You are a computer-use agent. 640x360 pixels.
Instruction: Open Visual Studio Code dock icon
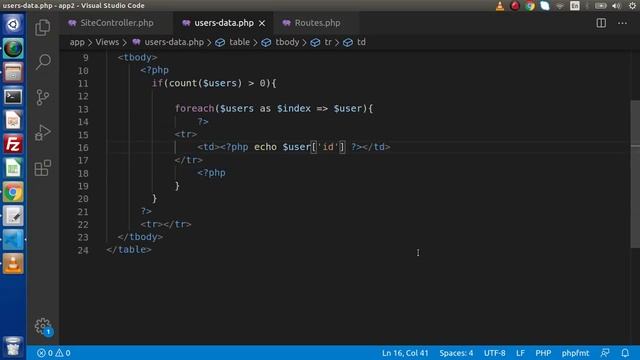point(13,240)
